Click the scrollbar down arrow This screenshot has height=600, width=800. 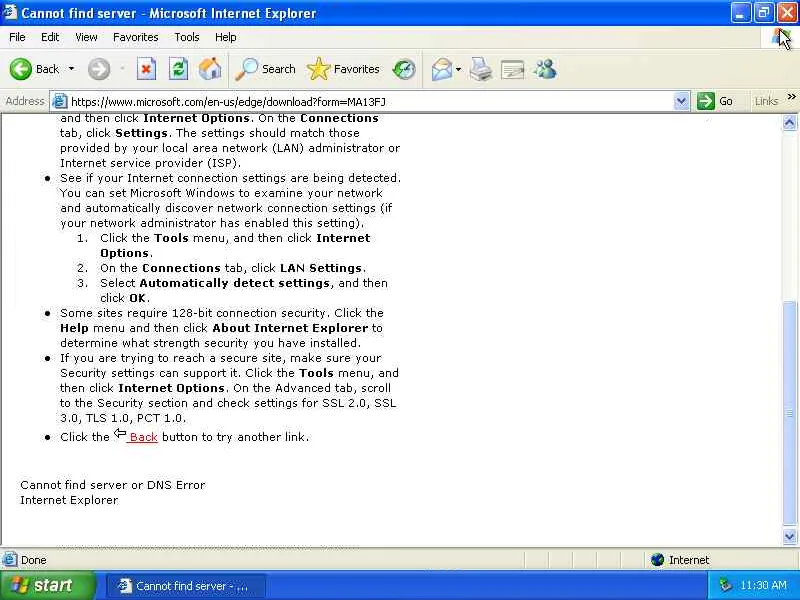[x=789, y=536]
